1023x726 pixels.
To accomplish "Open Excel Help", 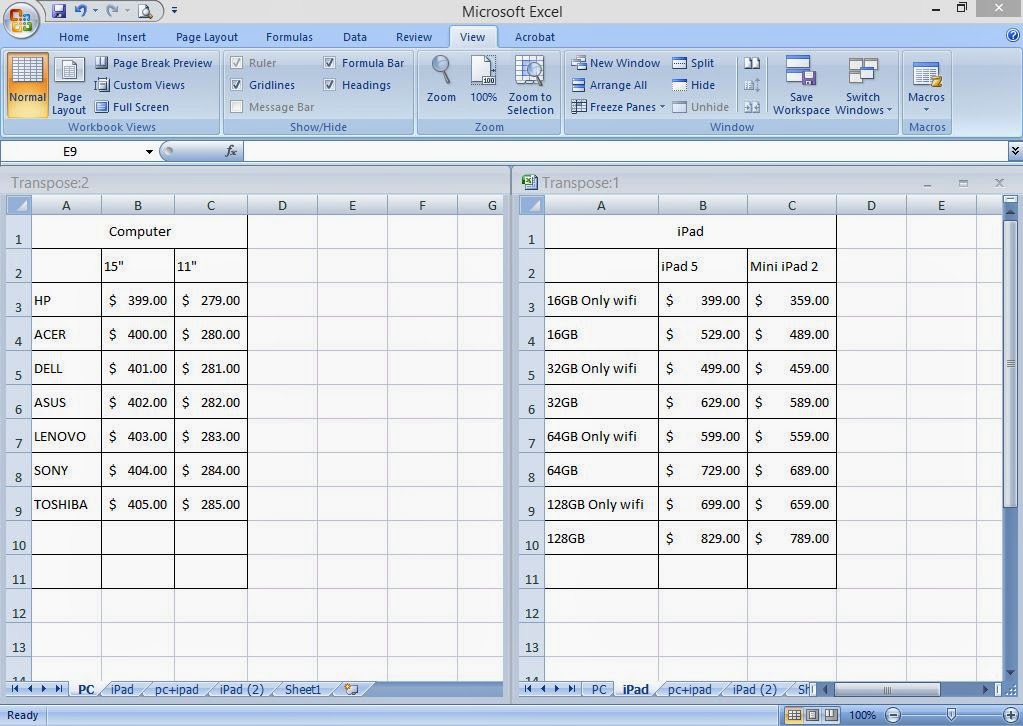I will pos(1013,37).
